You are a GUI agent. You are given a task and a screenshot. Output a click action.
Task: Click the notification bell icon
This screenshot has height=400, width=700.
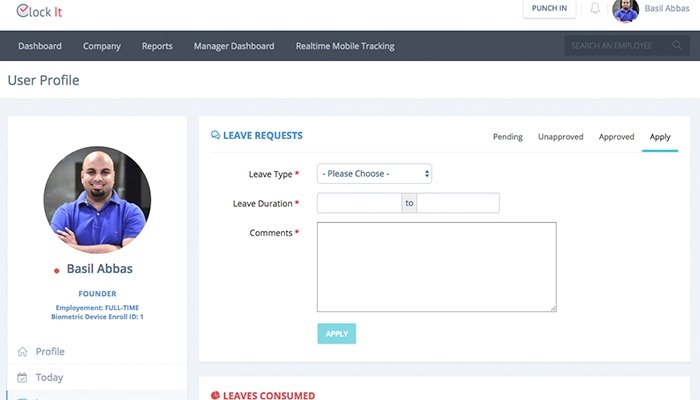click(595, 9)
